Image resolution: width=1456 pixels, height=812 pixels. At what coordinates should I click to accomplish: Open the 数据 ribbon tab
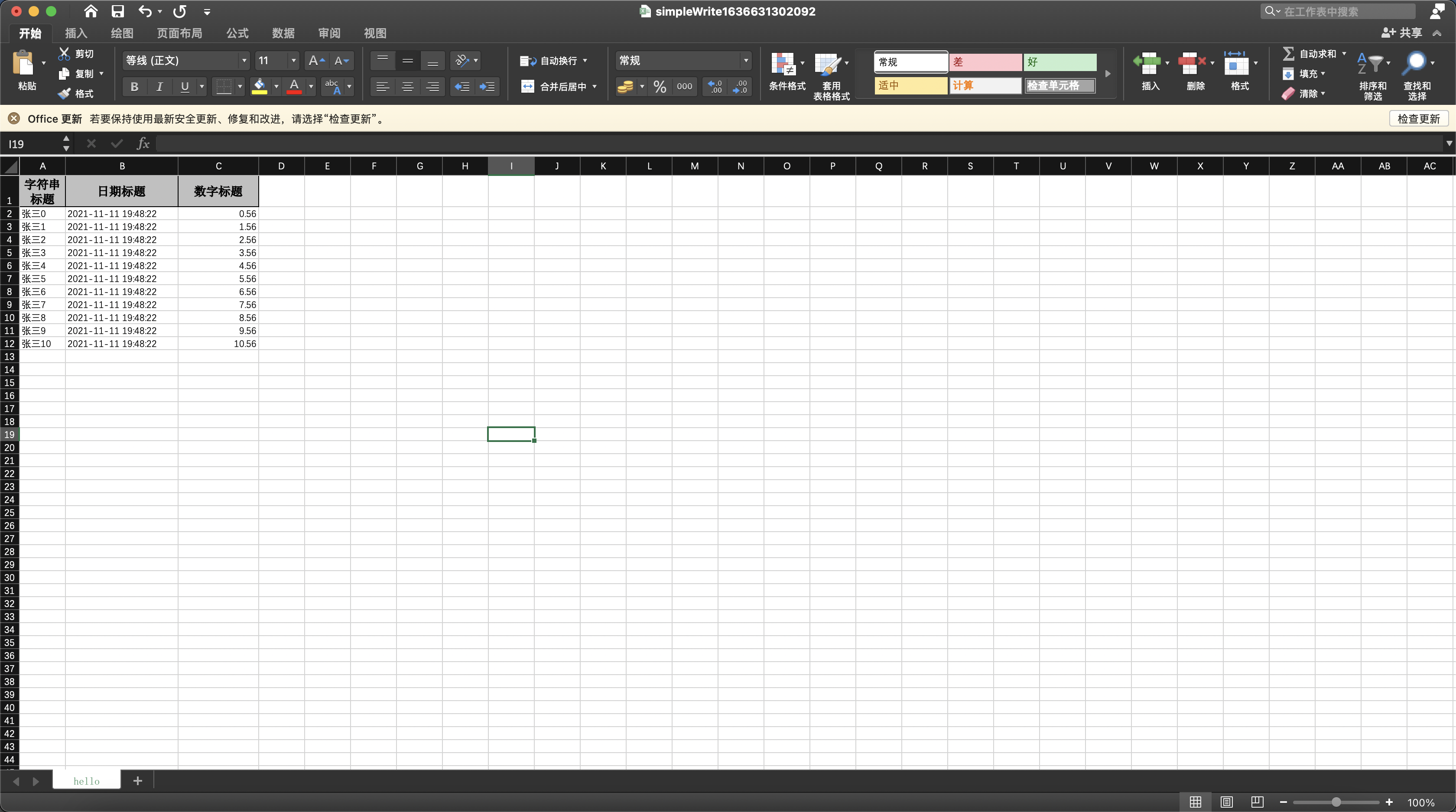[283, 33]
